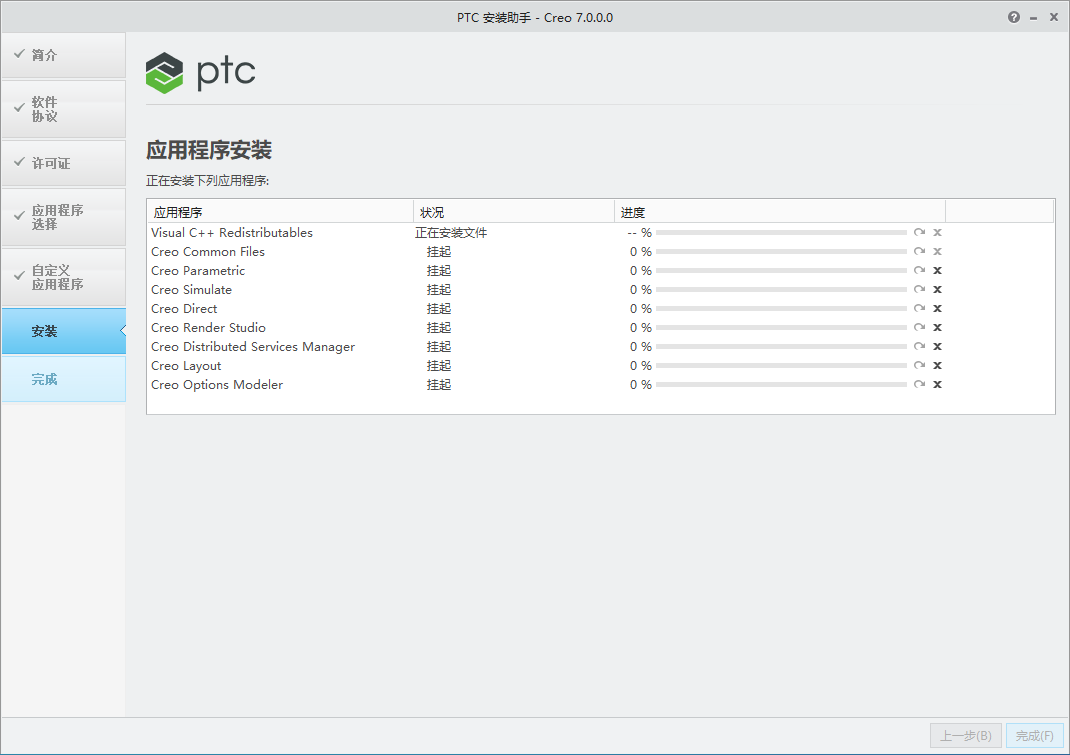The width and height of the screenshot is (1070, 755).
Task: Click retry icon for Creo Distributed Services Manager
Action: pos(919,347)
